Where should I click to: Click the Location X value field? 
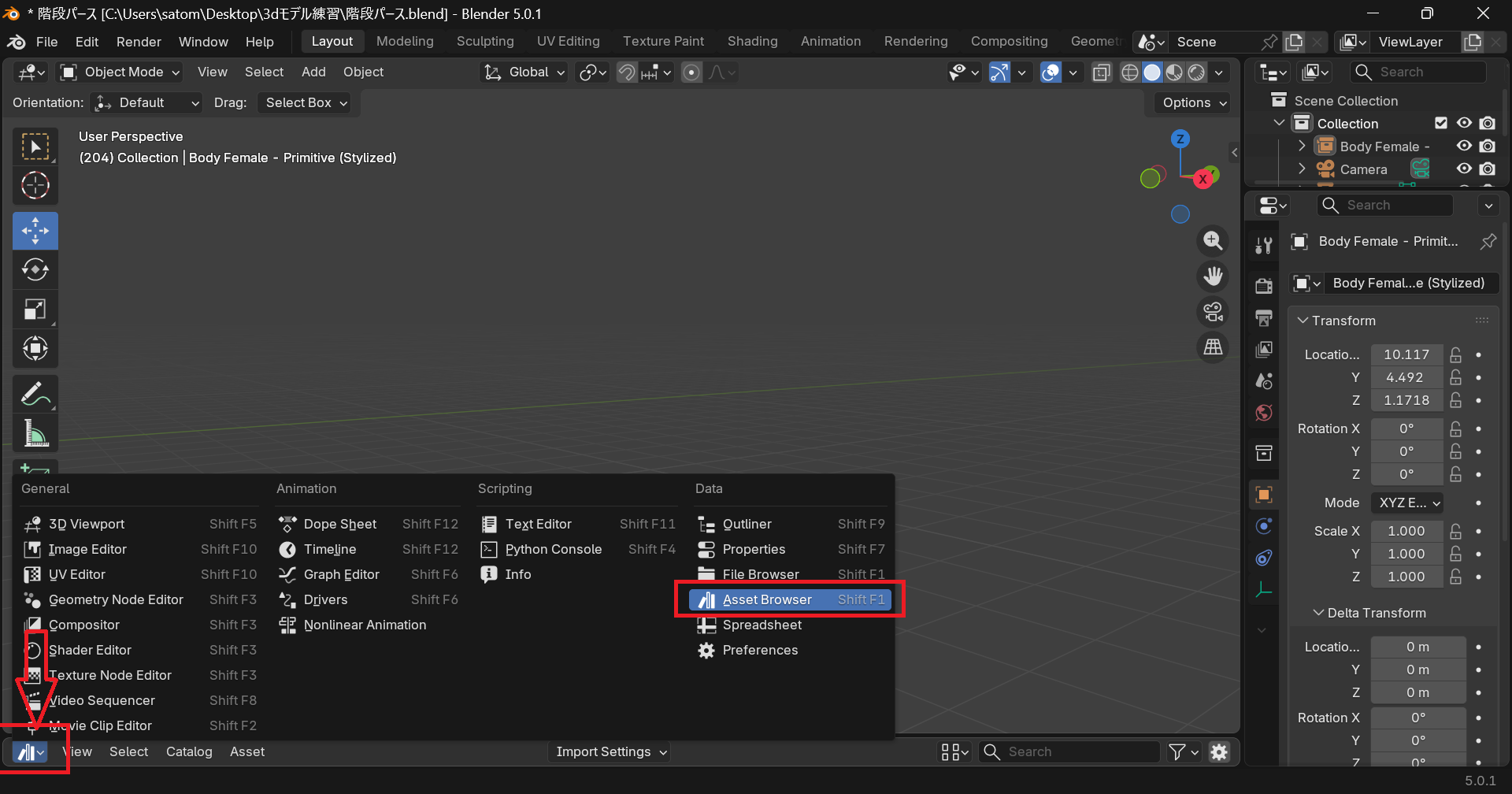click(x=1406, y=354)
